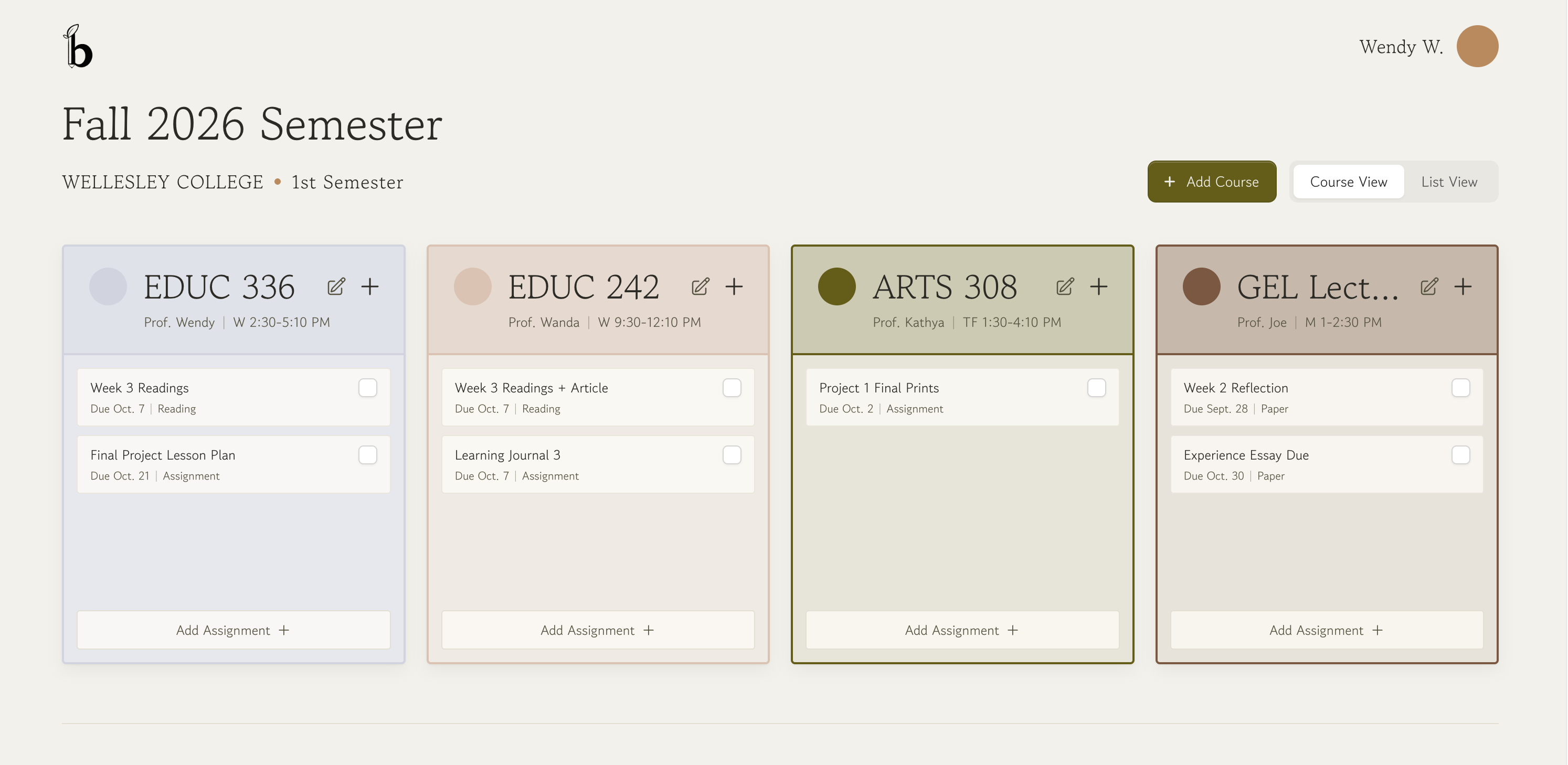
Task: Click the 1st Semester label
Action: (x=347, y=182)
